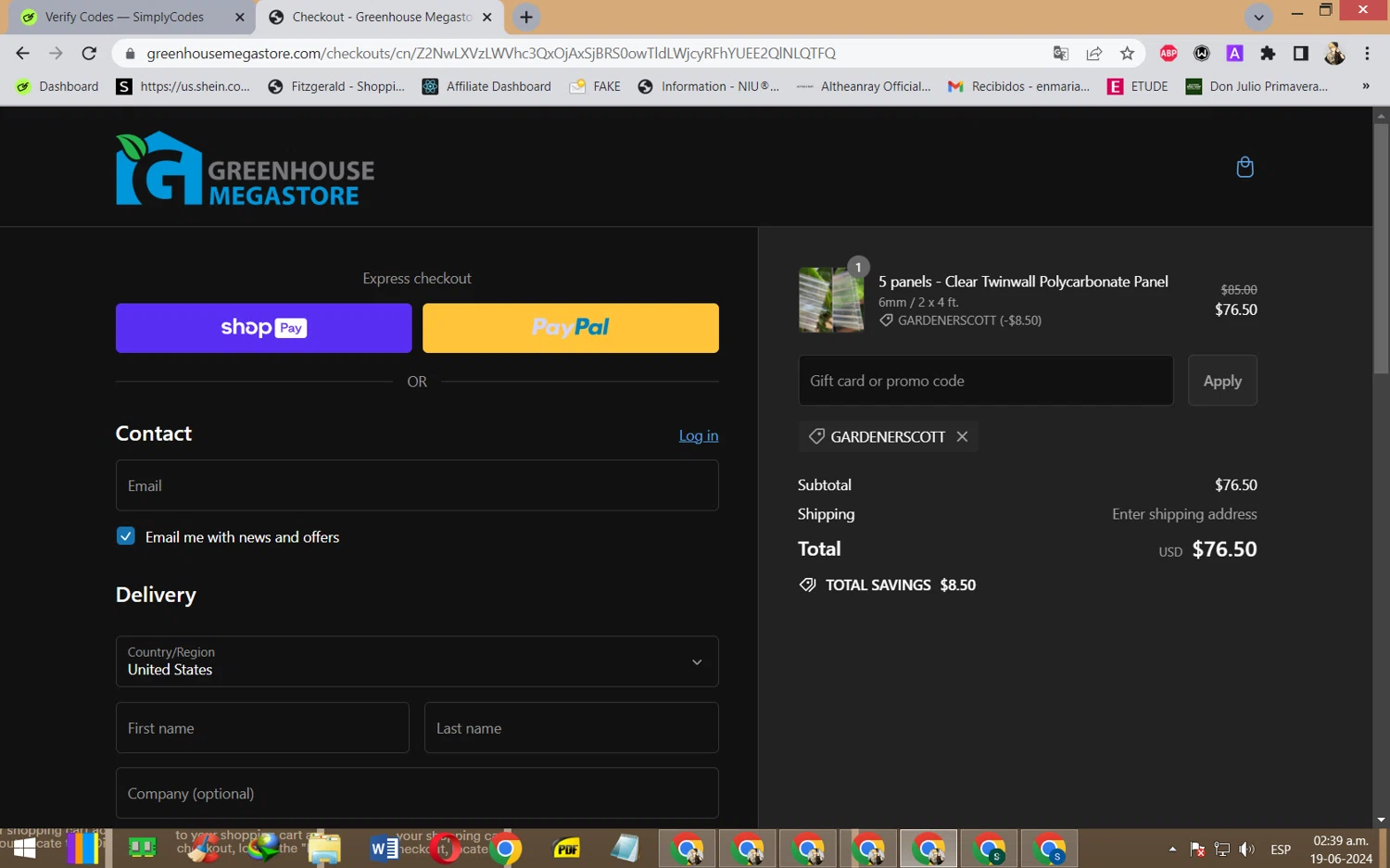Pay with PayPal express checkout
This screenshot has height=868, width=1390.
tap(571, 328)
